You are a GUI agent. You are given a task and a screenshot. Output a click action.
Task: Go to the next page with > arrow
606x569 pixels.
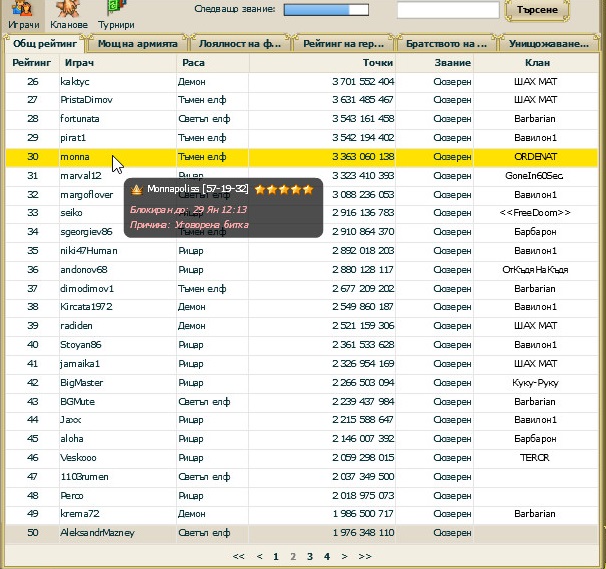pyautogui.click(x=344, y=556)
